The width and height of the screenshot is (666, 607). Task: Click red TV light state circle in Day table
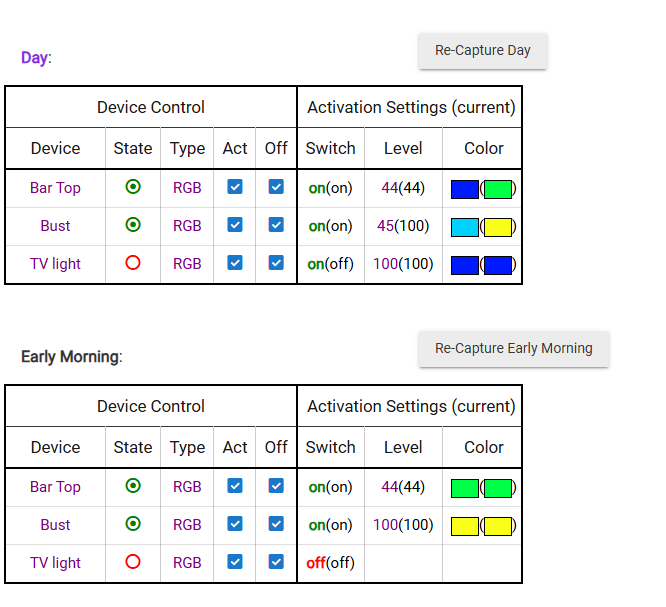[x=133, y=263]
